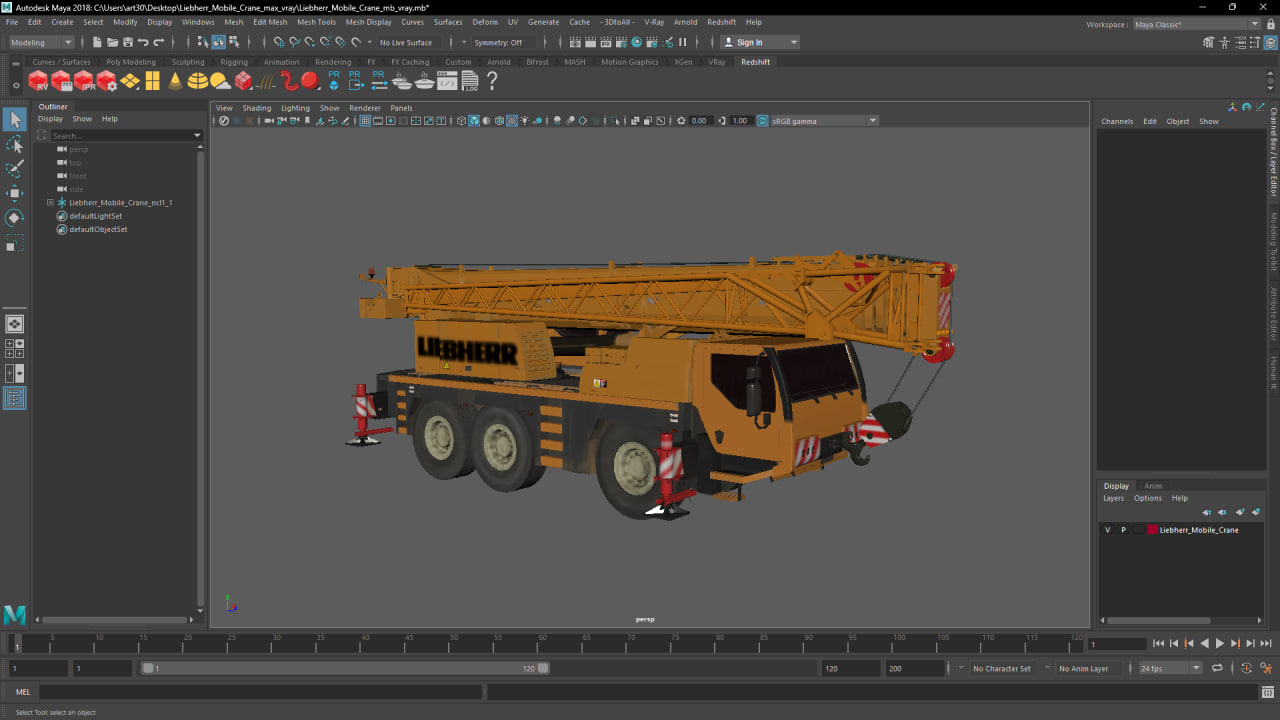
Task: Open the Sign In dropdown
Action: 760,42
